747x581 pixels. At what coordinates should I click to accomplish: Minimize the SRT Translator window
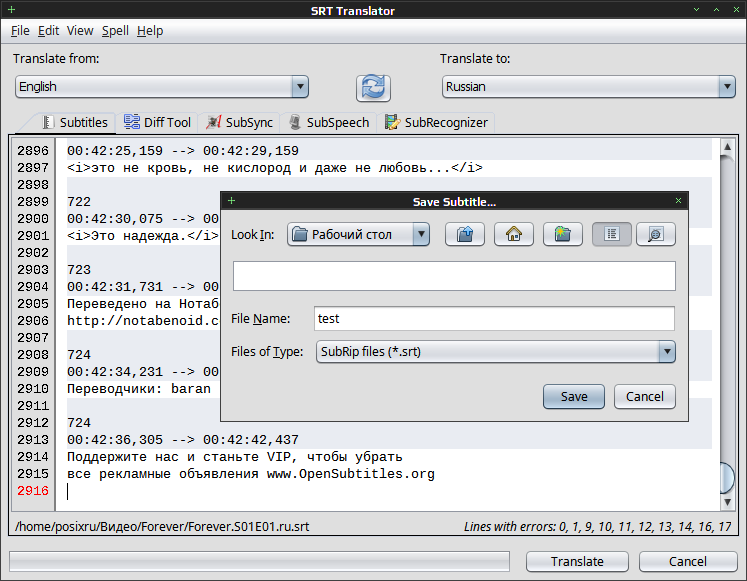[697, 10]
